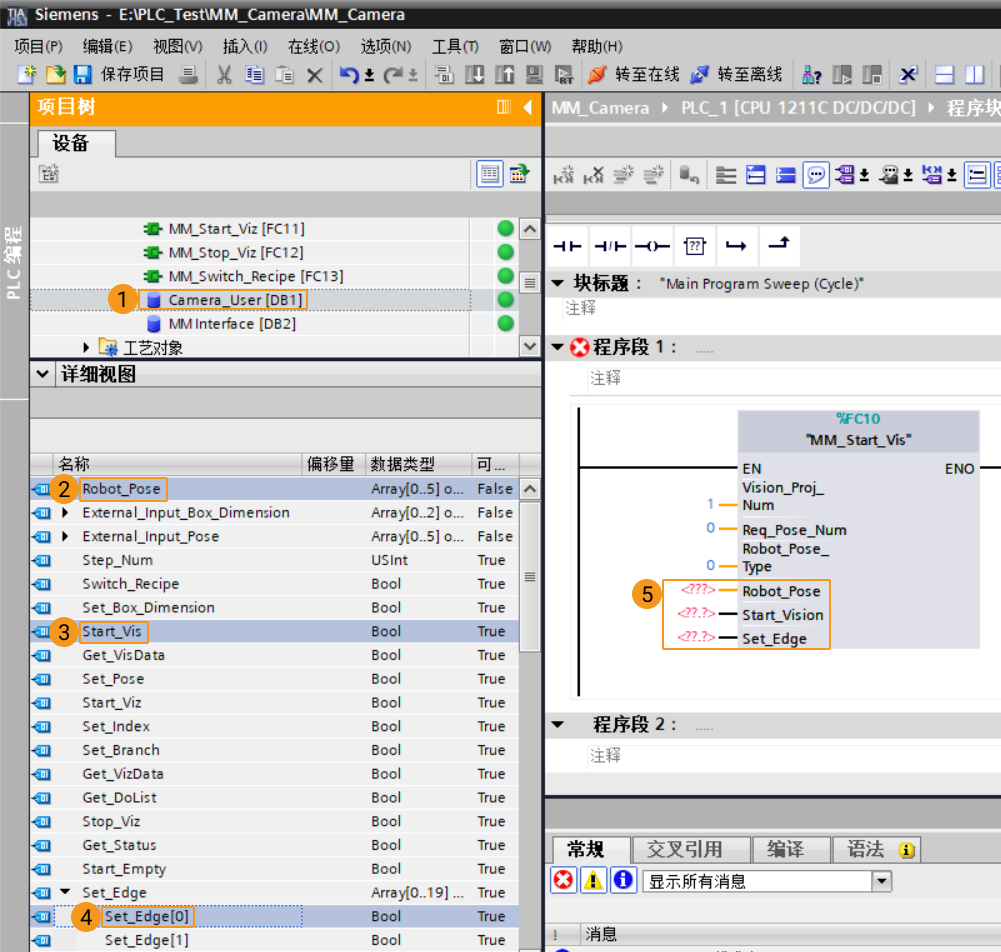Select Camera_User [DB1] data block
The height and width of the screenshot is (952, 1001).
(x=235, y=300)
